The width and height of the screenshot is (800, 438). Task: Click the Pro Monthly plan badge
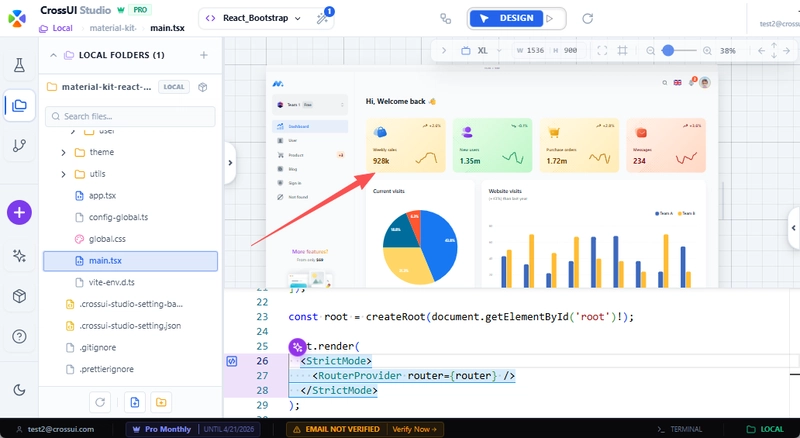(x=162, y=429)
